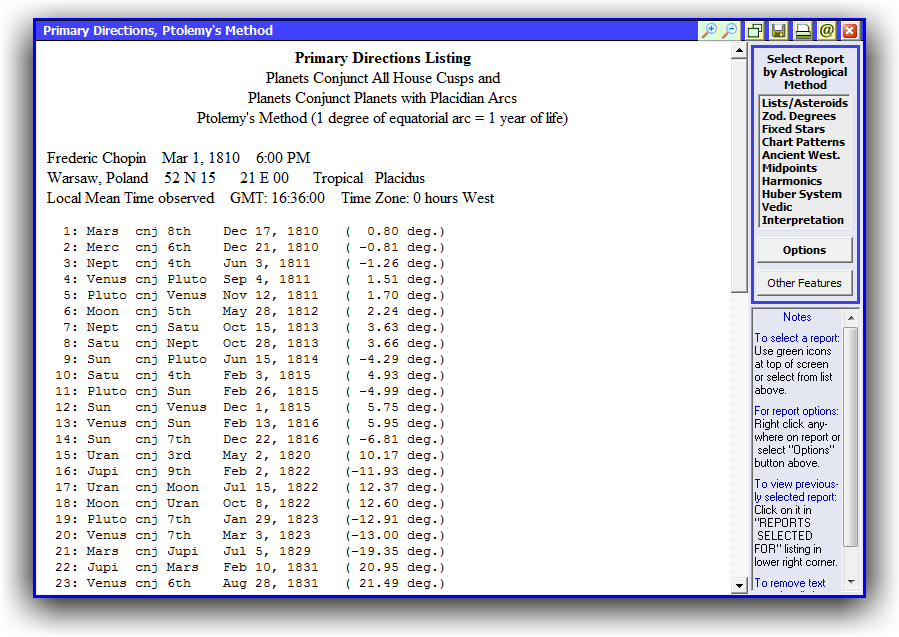Select Lists/Asteroids report method
The height and width of the screenshot is (637, 899).
pyautogui.click(x=804, y=103)
